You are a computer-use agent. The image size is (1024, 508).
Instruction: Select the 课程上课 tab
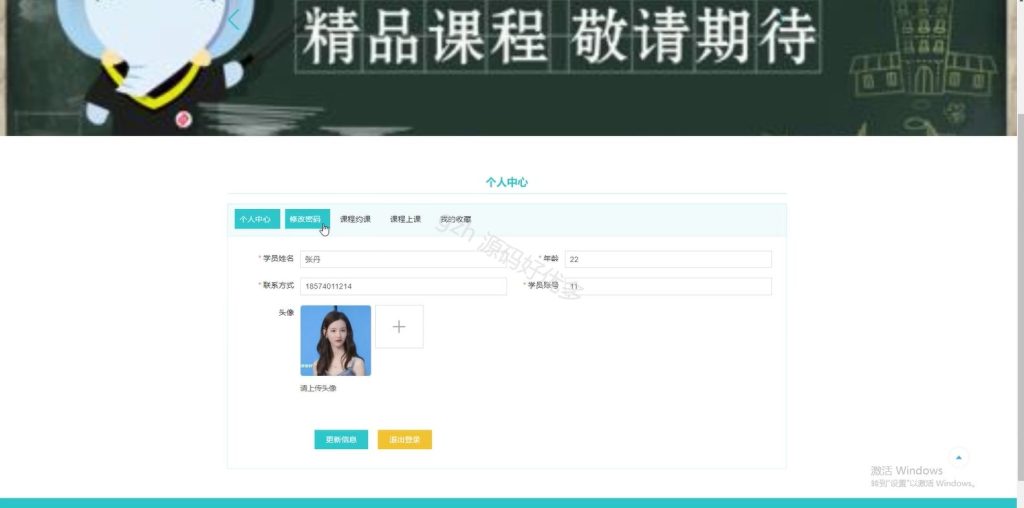click(406, 219)
